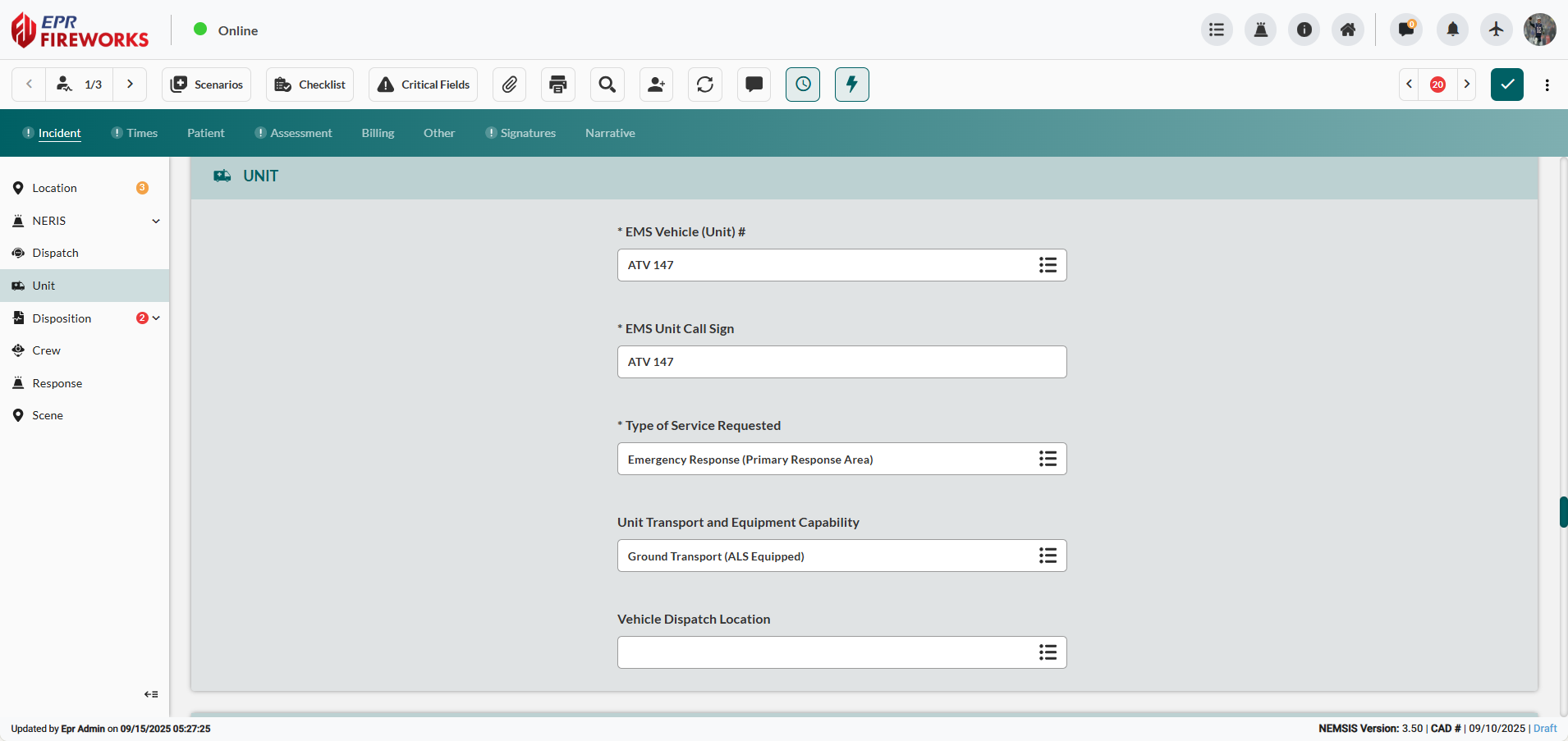Click the EMS Unit Call Sign field
The image size is (1568, 741).
841,362
